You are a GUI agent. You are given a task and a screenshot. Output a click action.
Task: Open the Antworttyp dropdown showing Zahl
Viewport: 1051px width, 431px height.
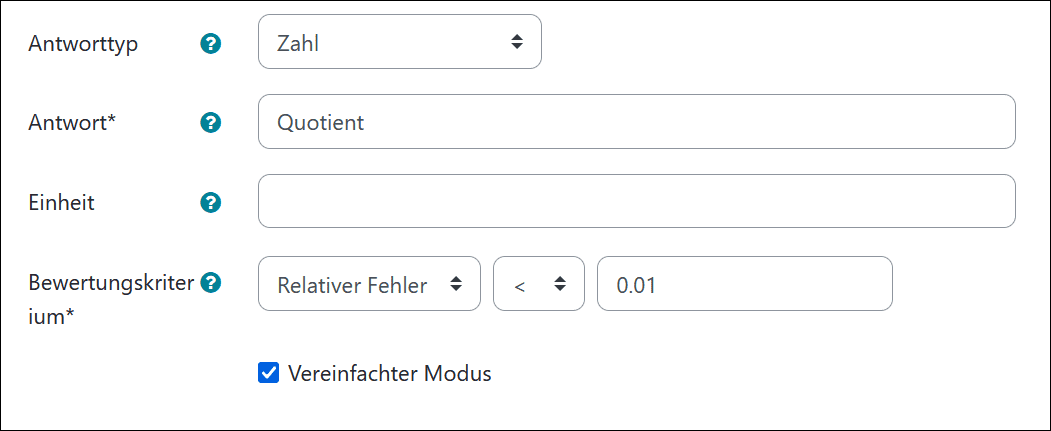coord(399,42)
